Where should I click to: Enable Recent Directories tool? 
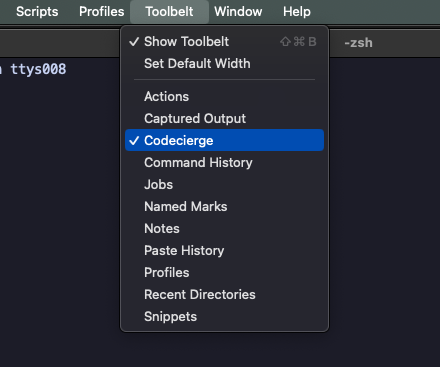(224, 295)
